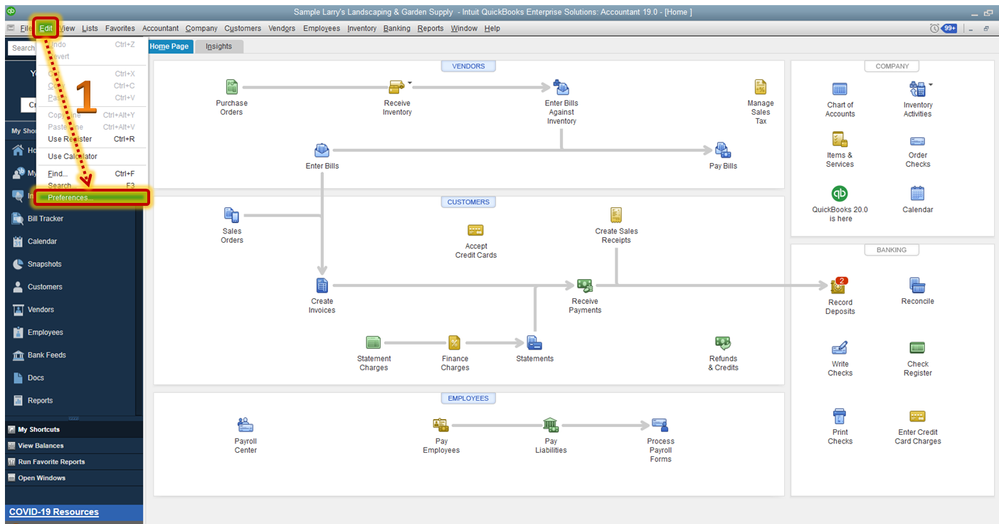Click the Enter Bills icon
Image resolution: width=999 pixels, height=524 pixels.
(322, 151)
